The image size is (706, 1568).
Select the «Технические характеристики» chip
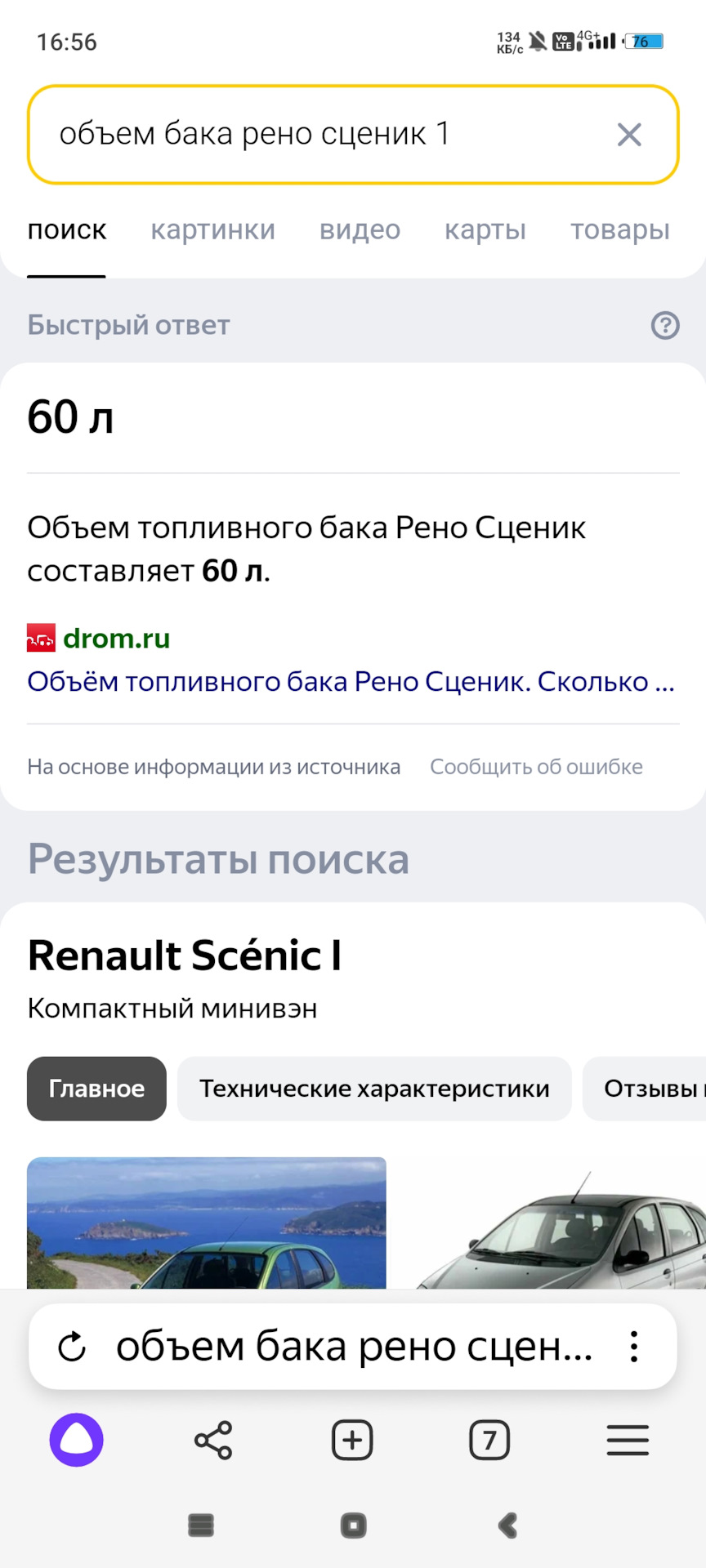[x=374, y=1089]
